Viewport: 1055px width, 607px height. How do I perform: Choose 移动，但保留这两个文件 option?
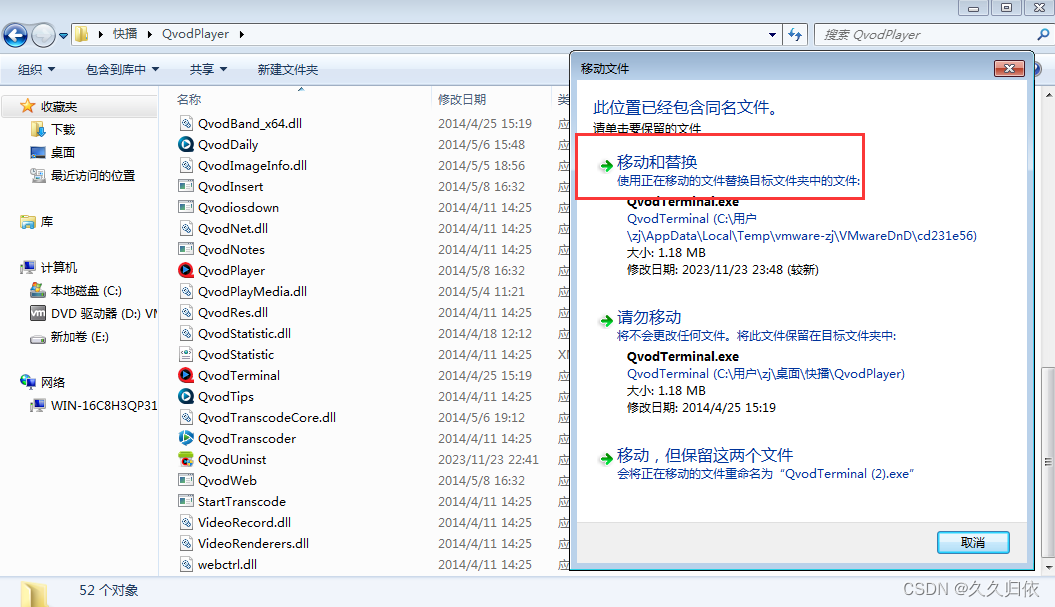pyautogui.click(x=704, y=456)
